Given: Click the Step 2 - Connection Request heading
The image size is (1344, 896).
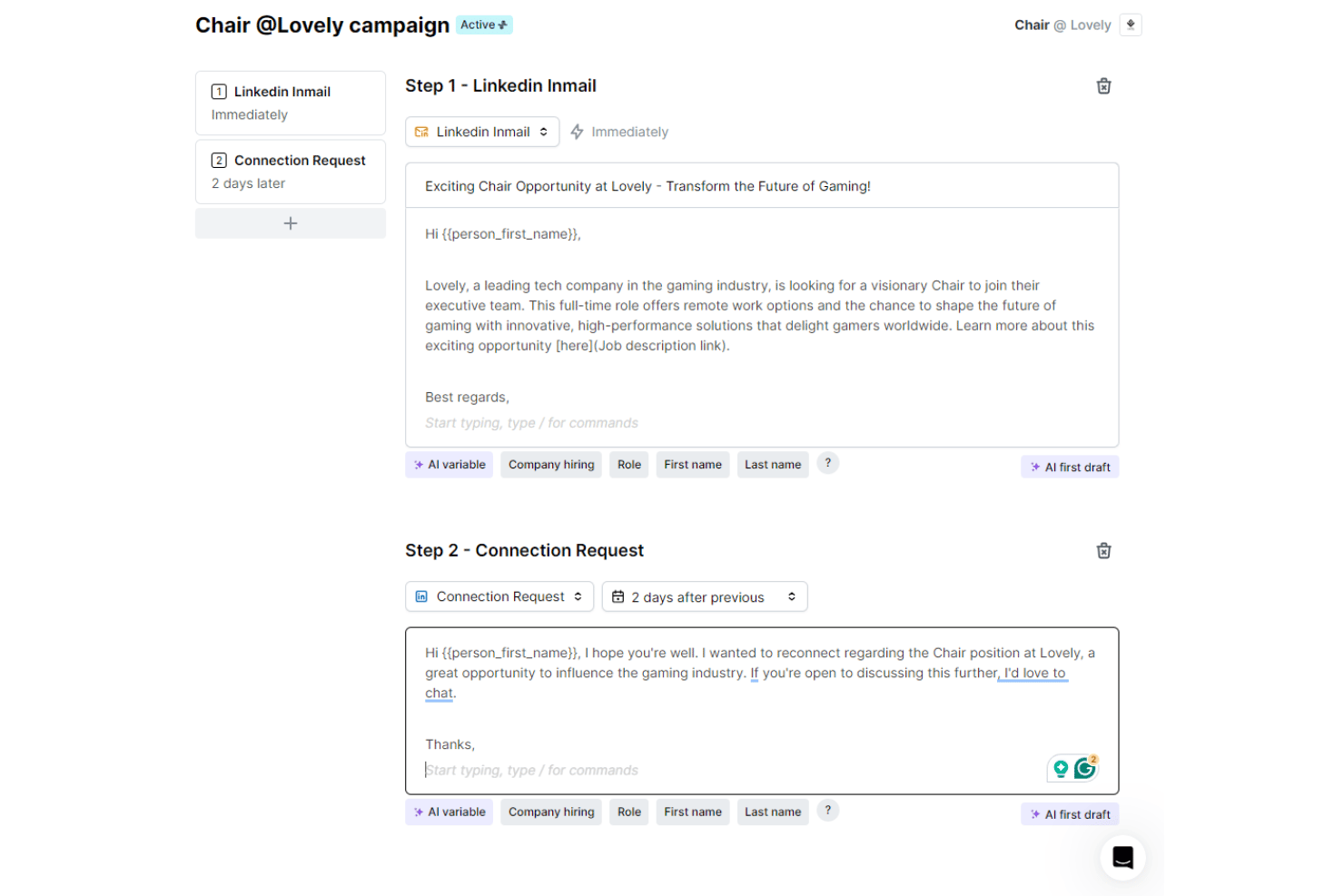Looking at the screenshot, I should [524, 550].
